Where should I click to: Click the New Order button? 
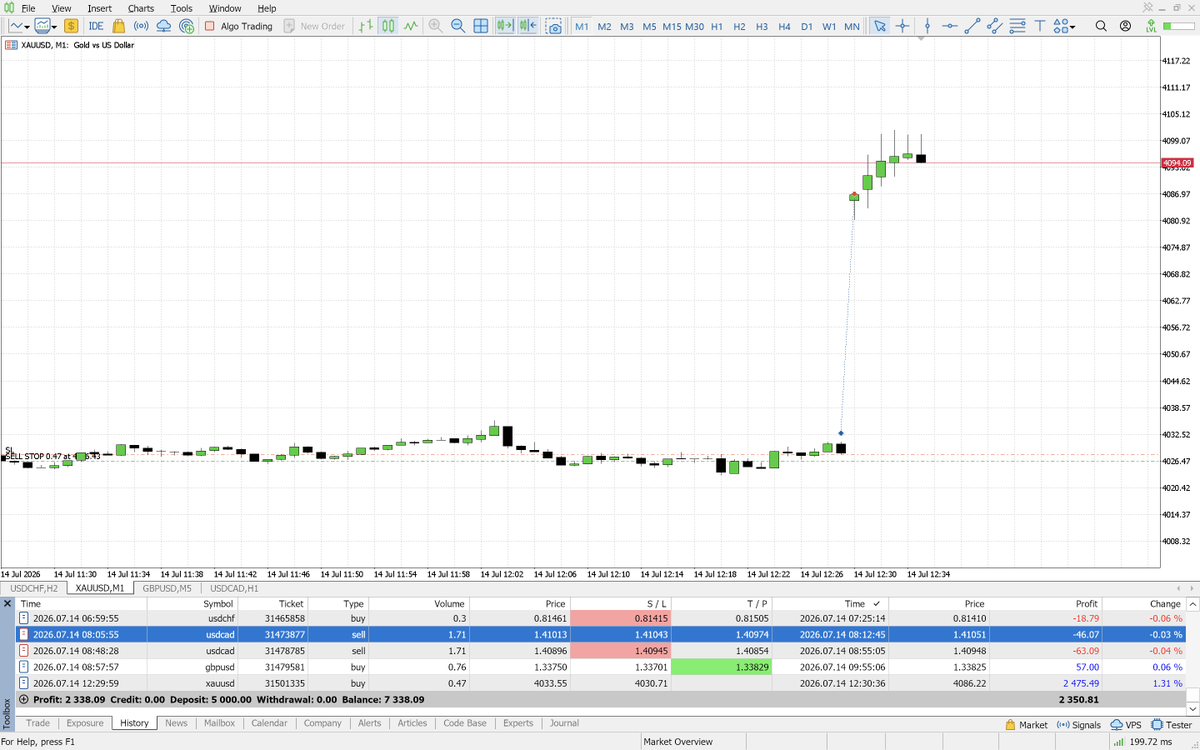tap(314, 26)
